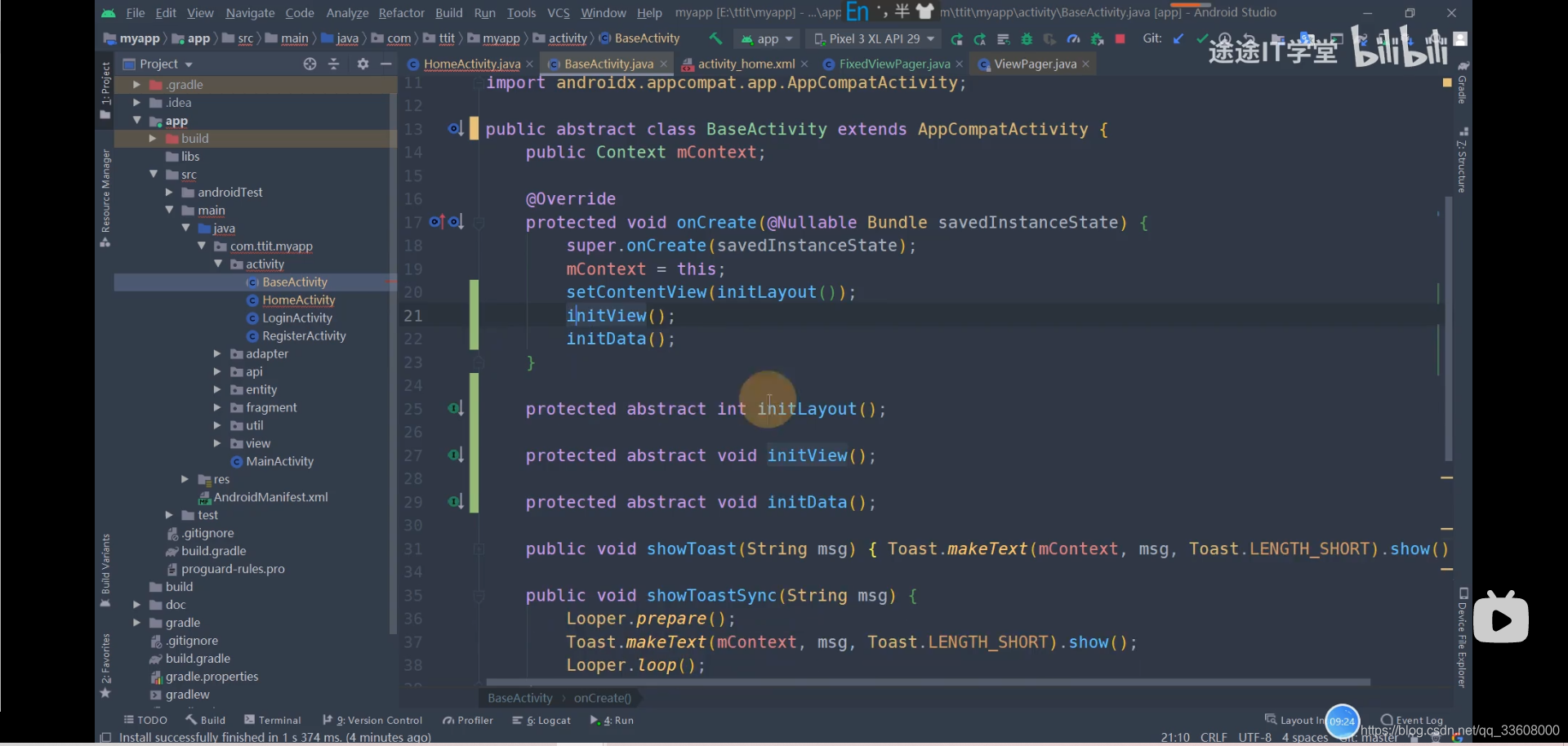Select AndroidManifest.xml in the project tree
This screenshot has width=1568, height=746.
270,497
